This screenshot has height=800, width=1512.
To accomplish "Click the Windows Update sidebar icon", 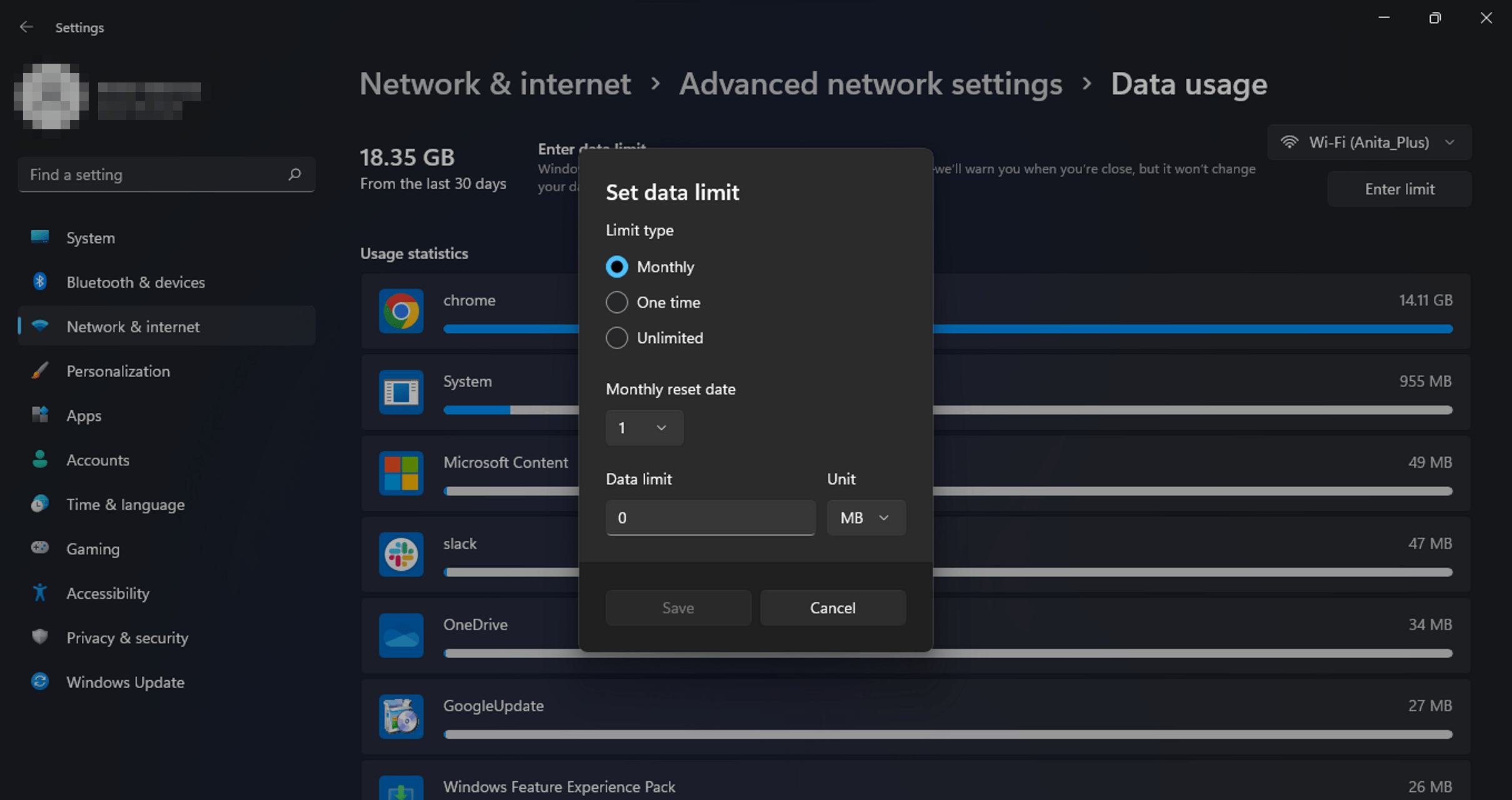I will point(40,681).
